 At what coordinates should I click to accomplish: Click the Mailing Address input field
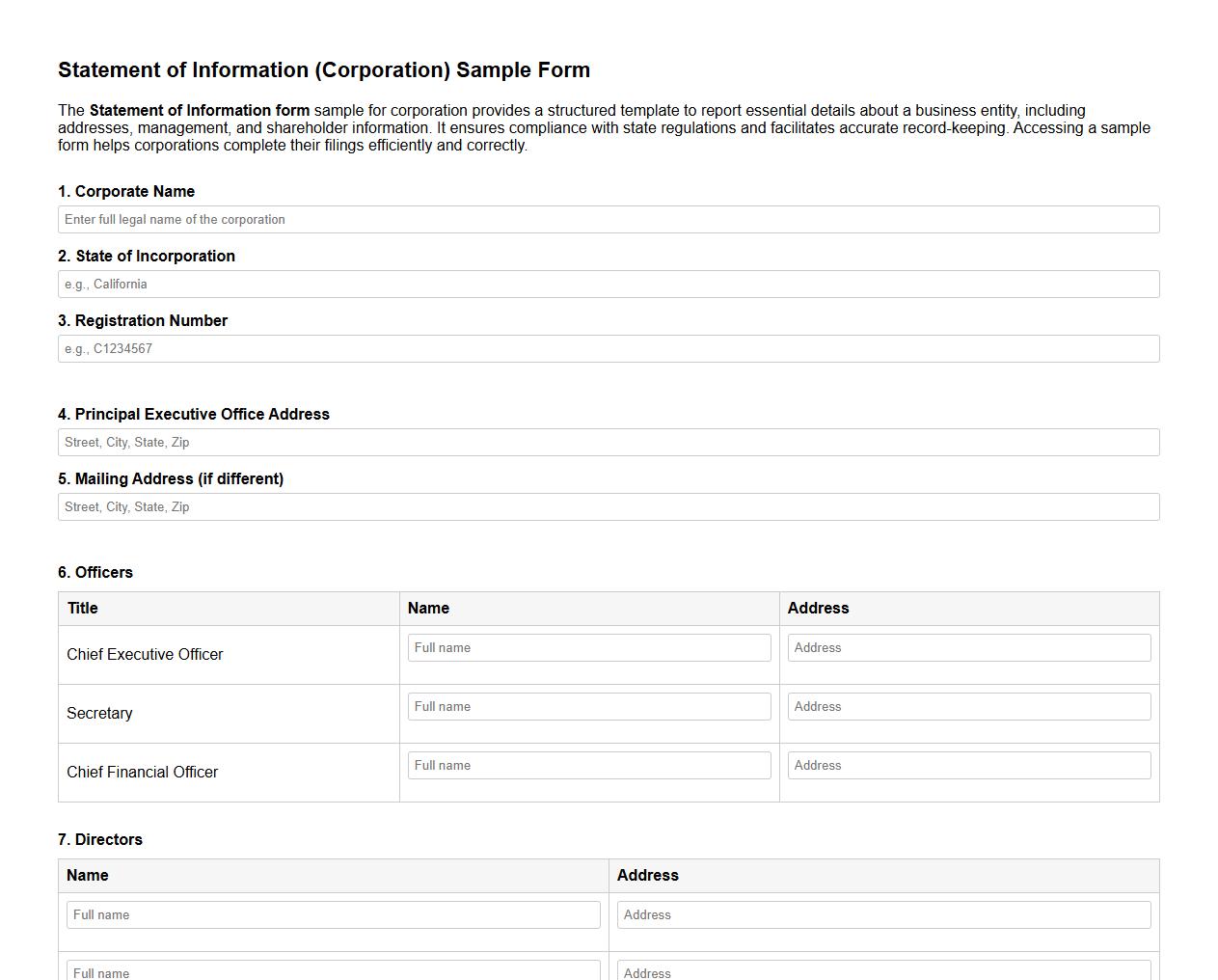click(609, 506)
